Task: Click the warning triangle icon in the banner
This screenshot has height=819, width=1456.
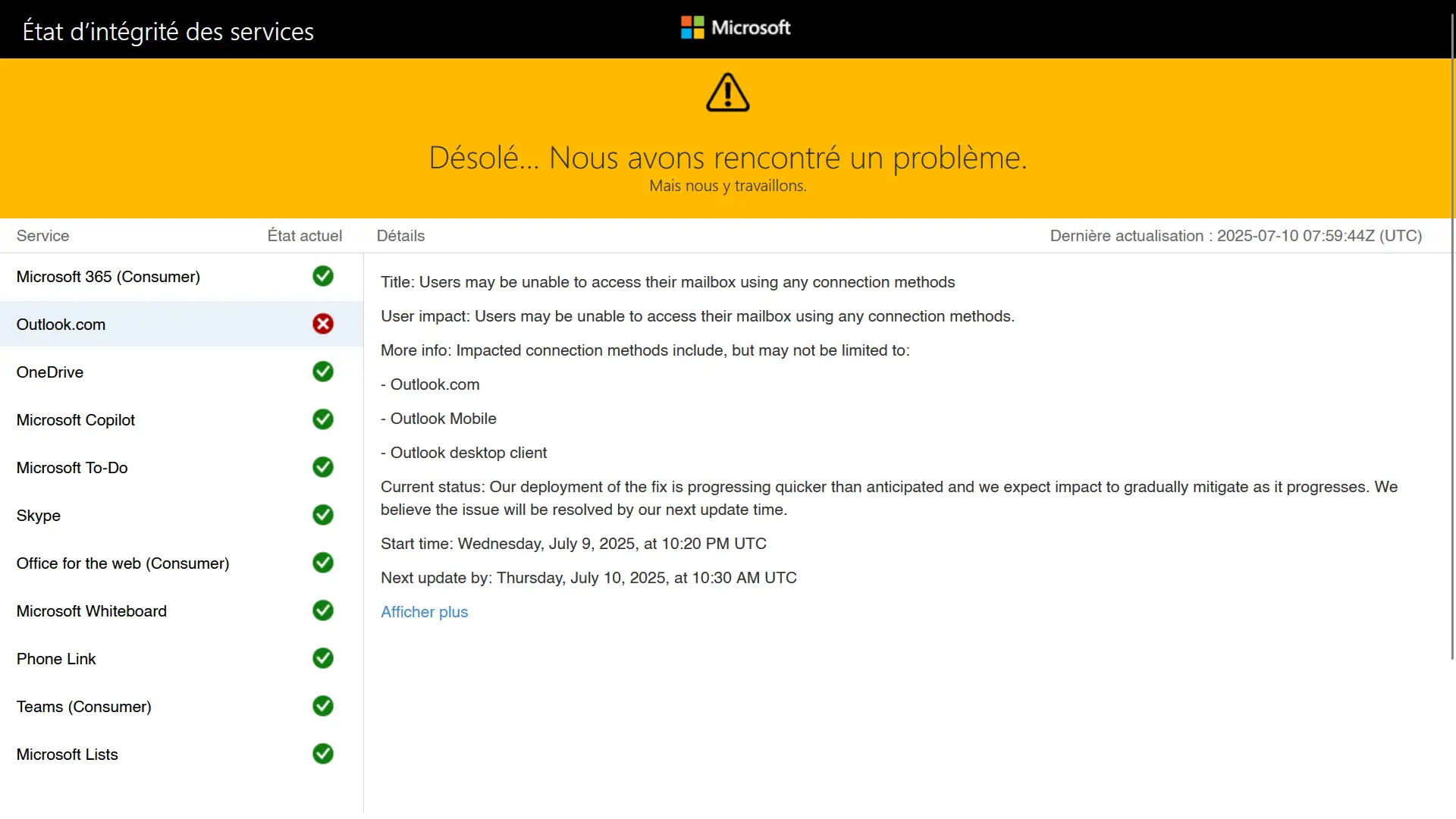Action: coord(728,93)
